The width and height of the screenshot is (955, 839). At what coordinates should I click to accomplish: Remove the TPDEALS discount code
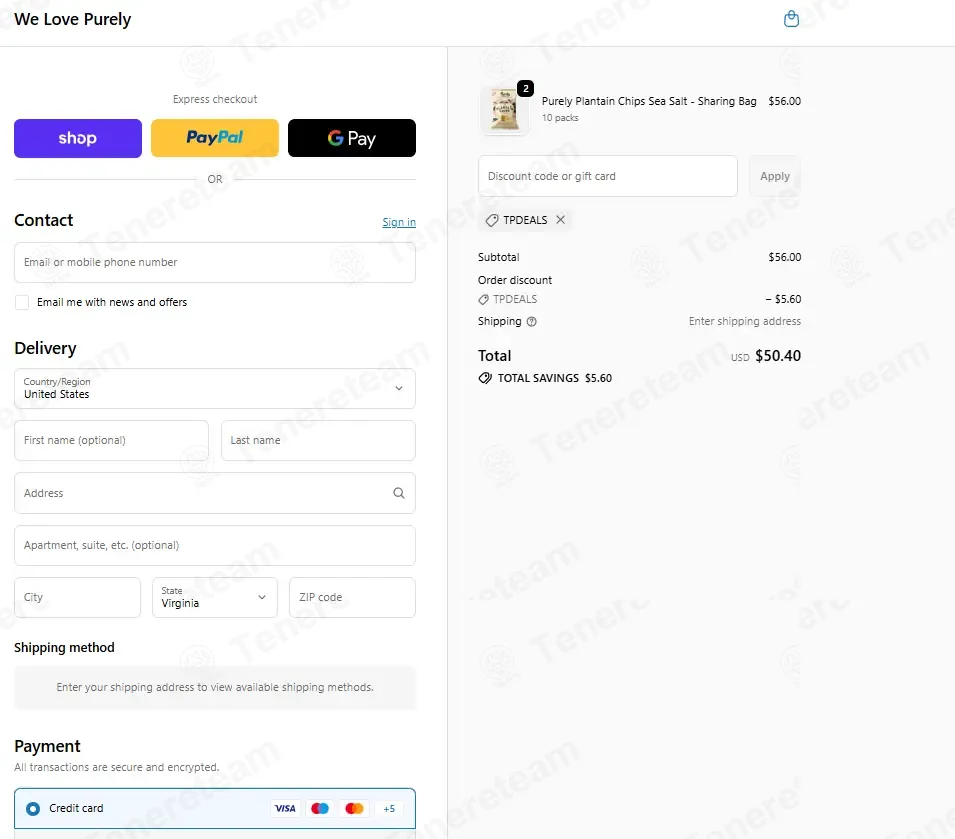point(560,220)
